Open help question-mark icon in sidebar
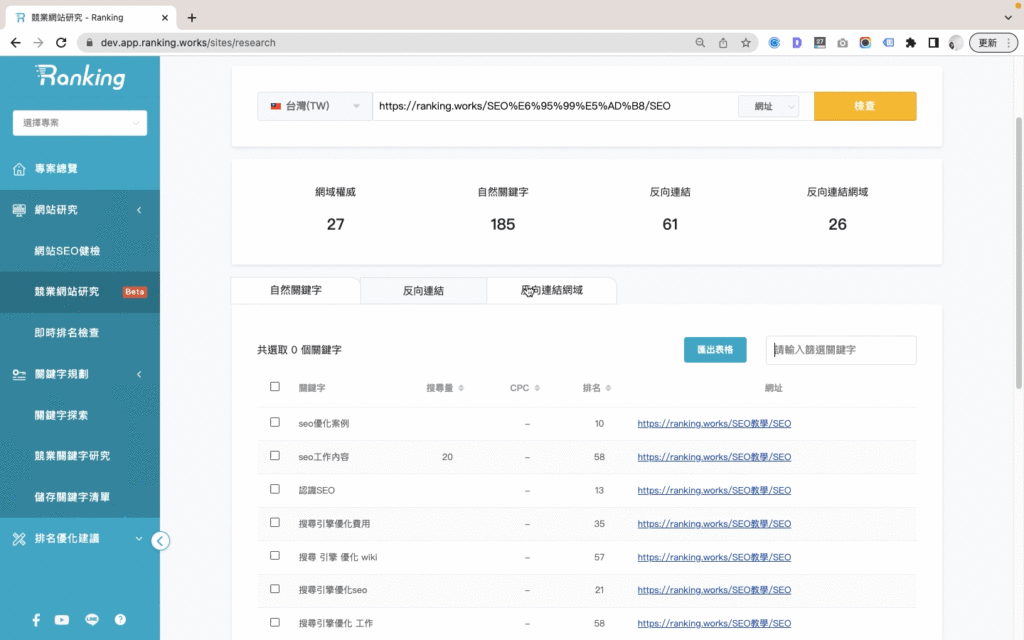 click(120, 620)
